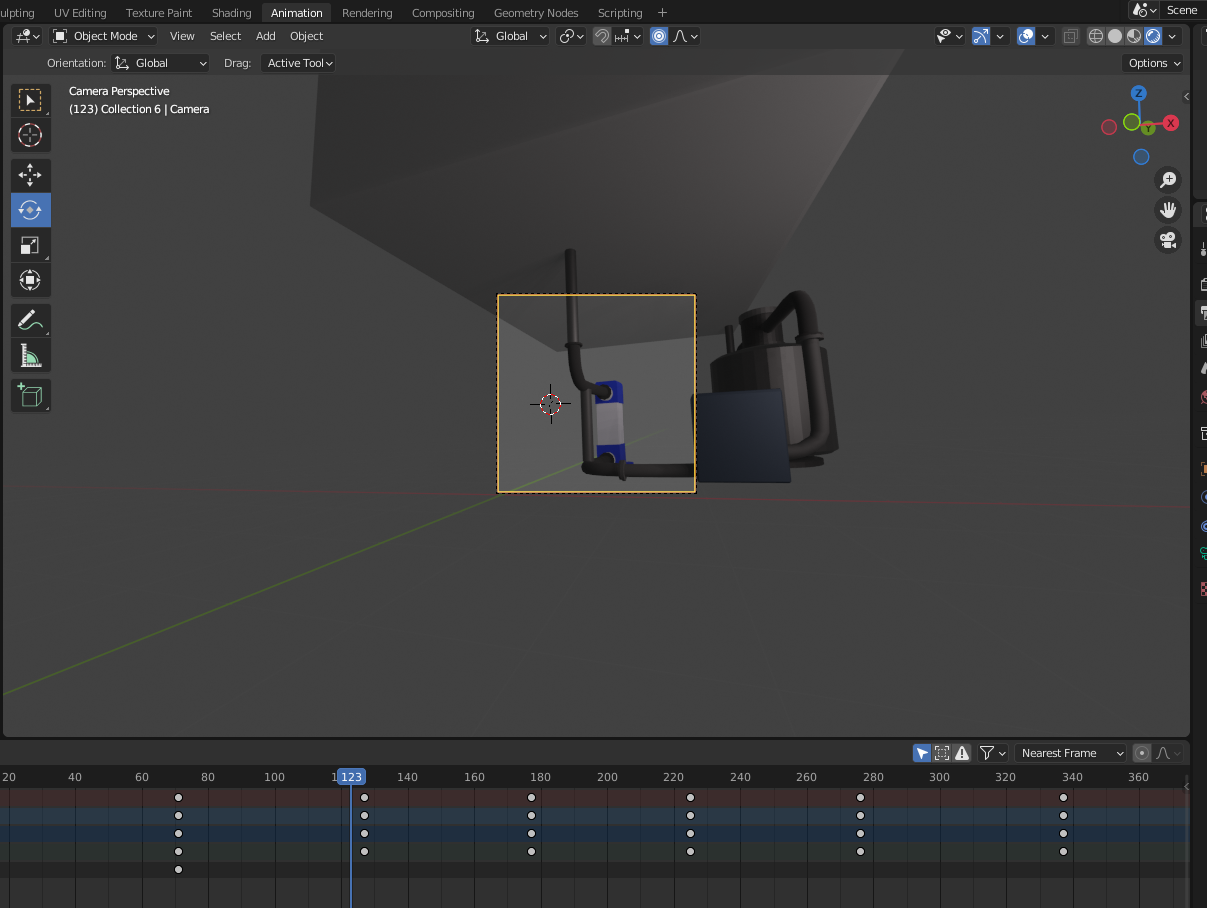Select the Scale tool

(x=30, y=245)
